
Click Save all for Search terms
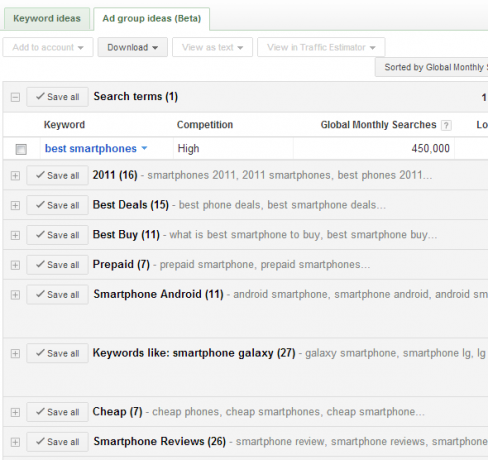57,97
